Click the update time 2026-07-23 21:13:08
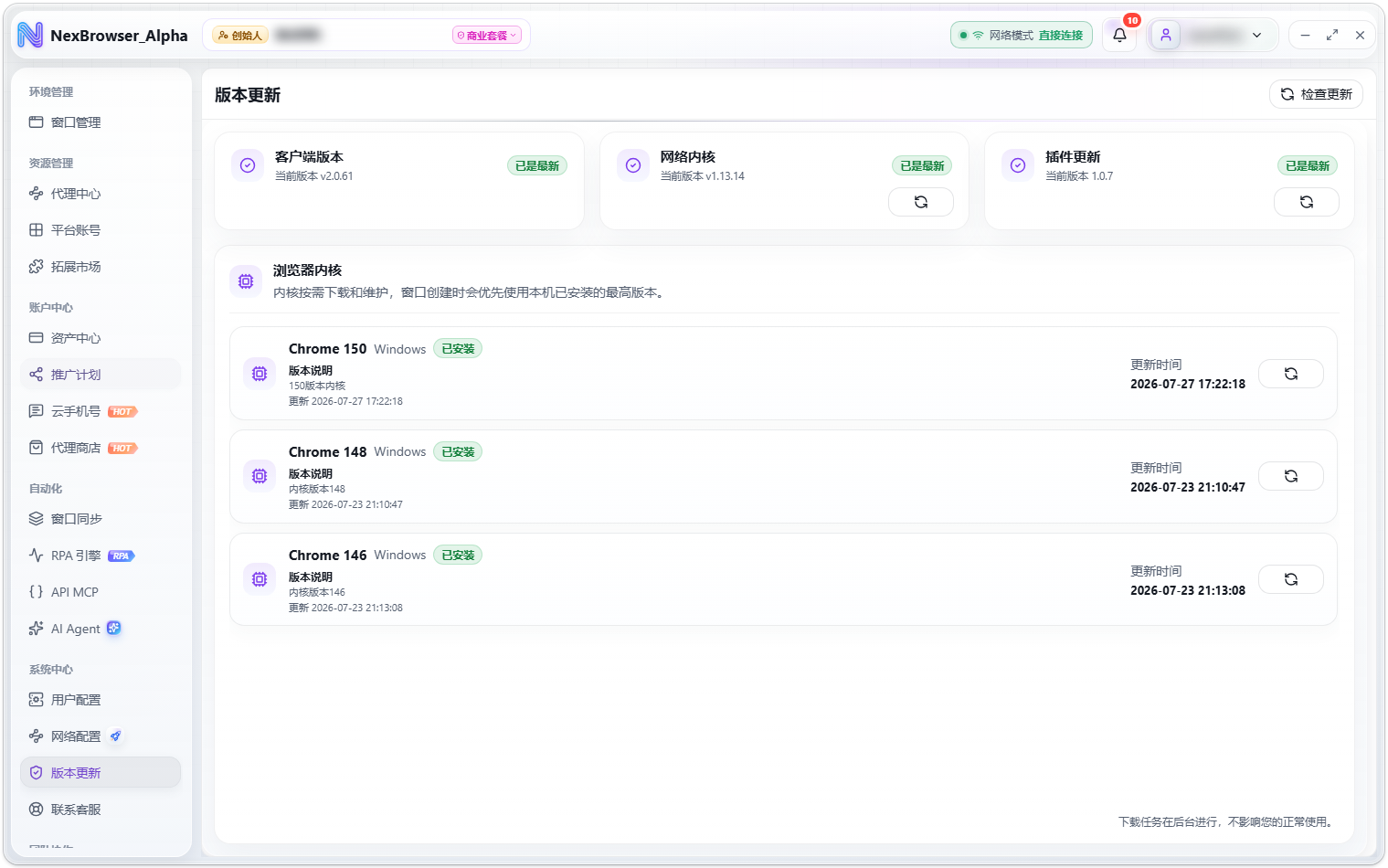 (1188, 591)
